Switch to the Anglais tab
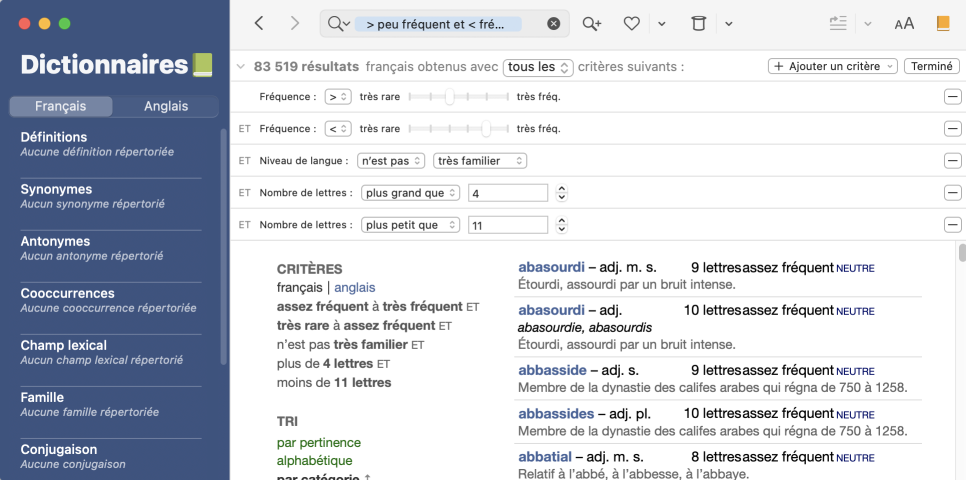This screenshot has height=480, width=966. click(x=166, y=106)
